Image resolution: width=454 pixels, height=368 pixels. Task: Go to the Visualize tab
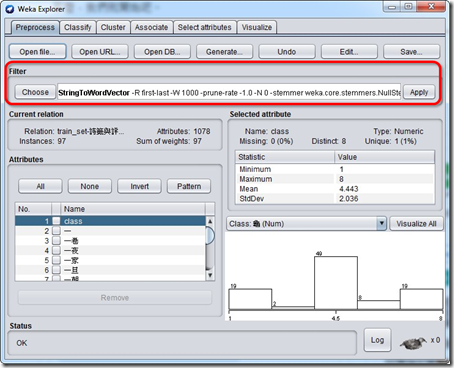[x=257, y=27]
